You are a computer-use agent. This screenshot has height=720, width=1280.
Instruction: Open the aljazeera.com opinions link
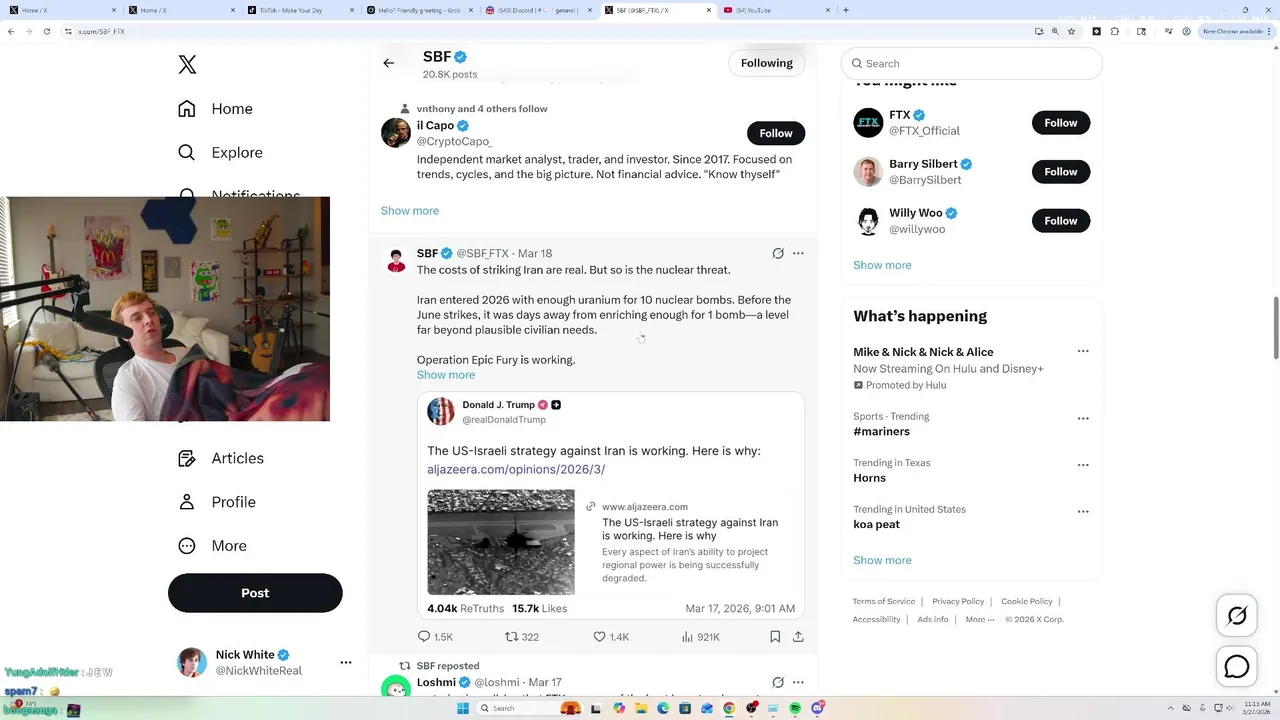pyautogui.click(x=516, y=469)
